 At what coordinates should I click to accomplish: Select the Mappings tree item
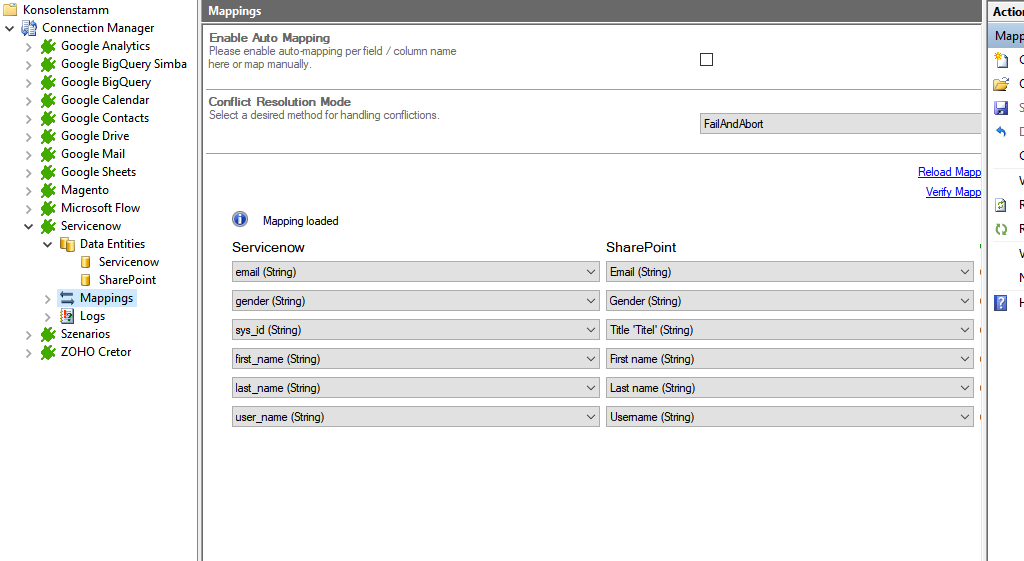point(106,298)
